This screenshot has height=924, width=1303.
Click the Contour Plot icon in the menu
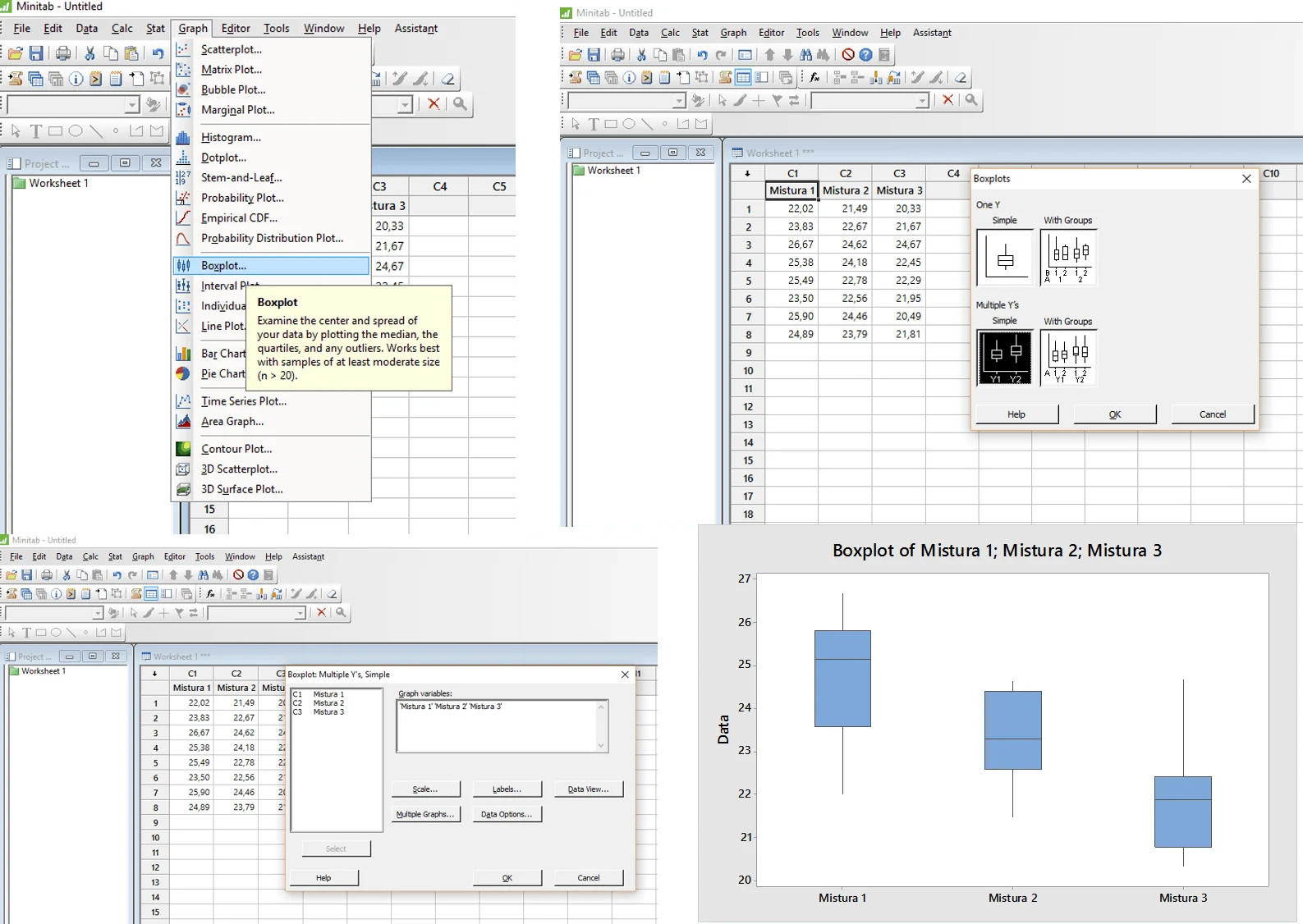click(x=183, y=449)
